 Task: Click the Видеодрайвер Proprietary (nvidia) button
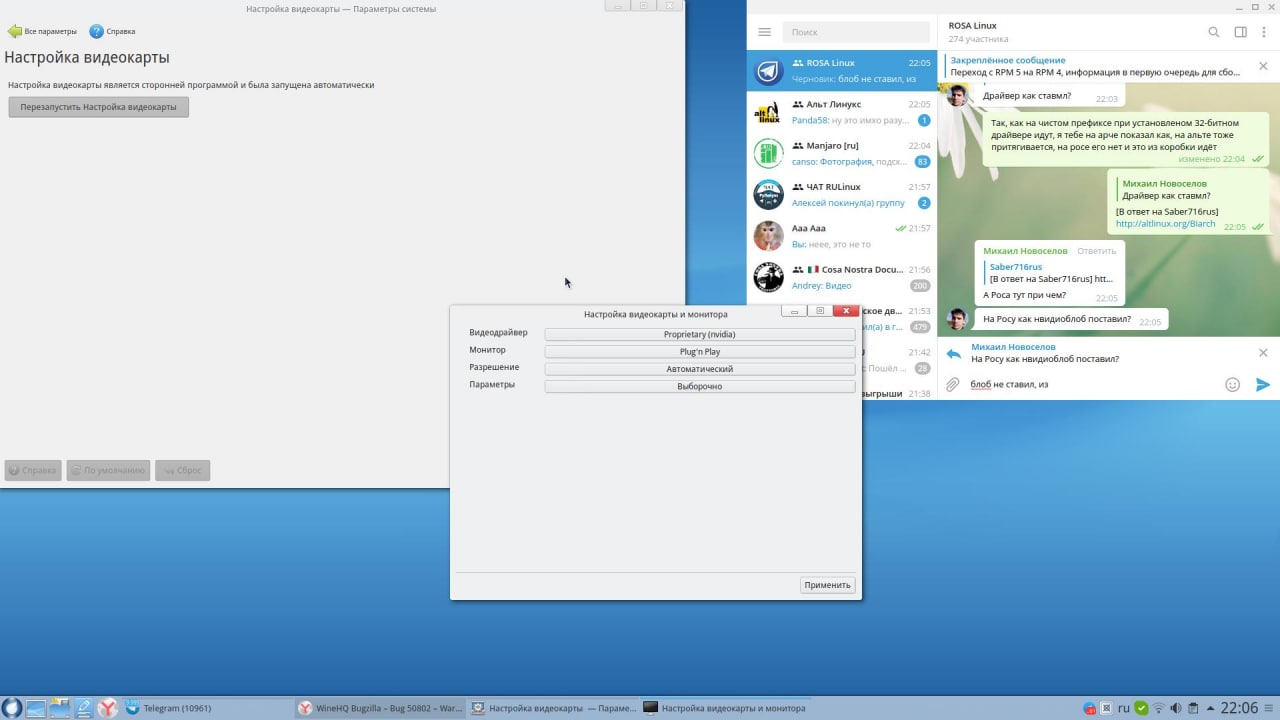699,334
